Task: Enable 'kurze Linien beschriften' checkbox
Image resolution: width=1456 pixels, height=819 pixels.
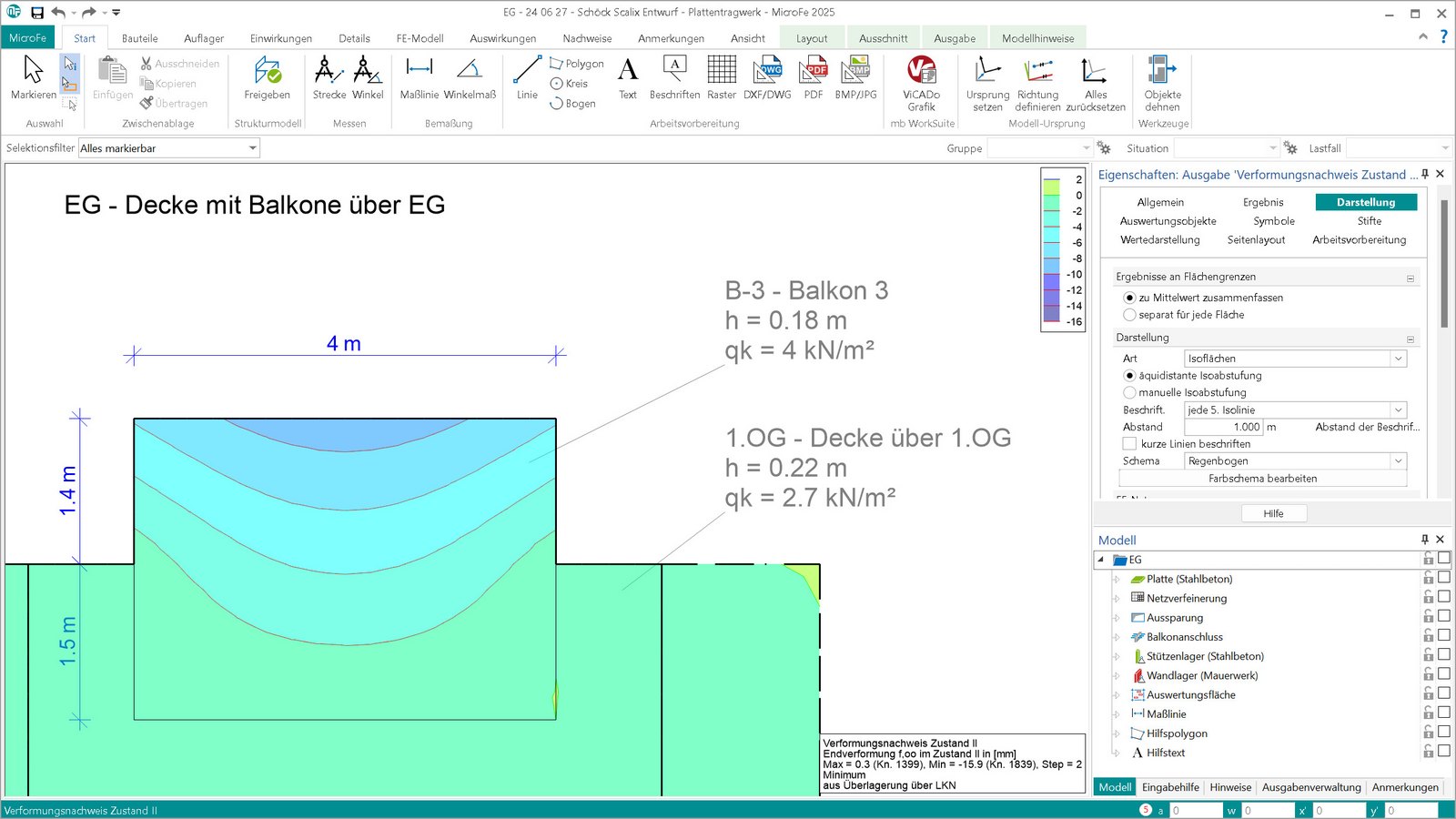Action: pyautogui.click(x=1129, y=444)
